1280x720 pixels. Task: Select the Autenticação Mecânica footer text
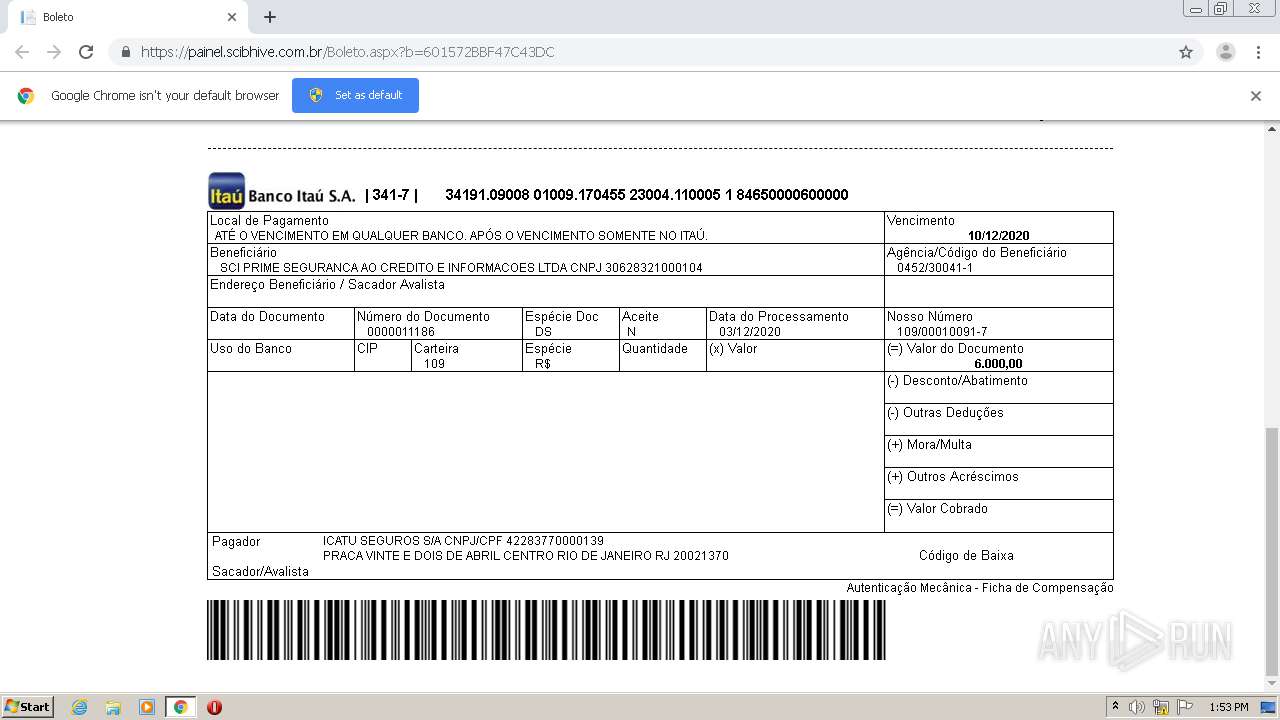pos(980,588)
